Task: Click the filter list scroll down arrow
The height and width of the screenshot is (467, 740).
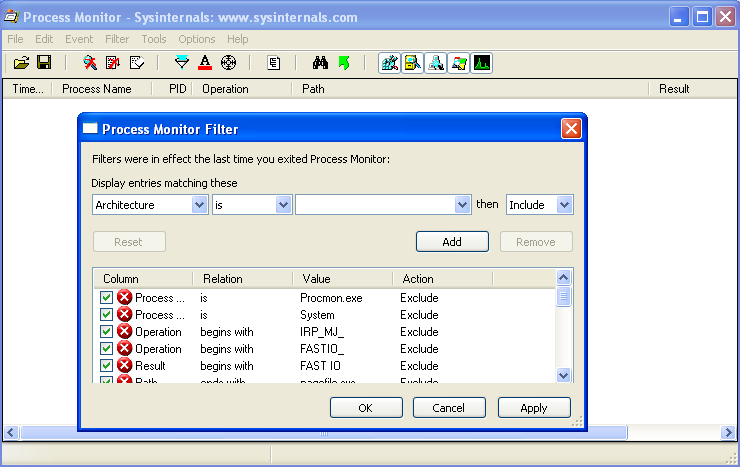Action: tap(563, 375)
